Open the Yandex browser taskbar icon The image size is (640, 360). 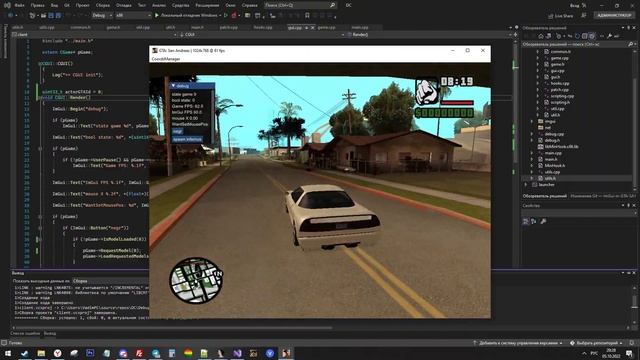point(58,353)
